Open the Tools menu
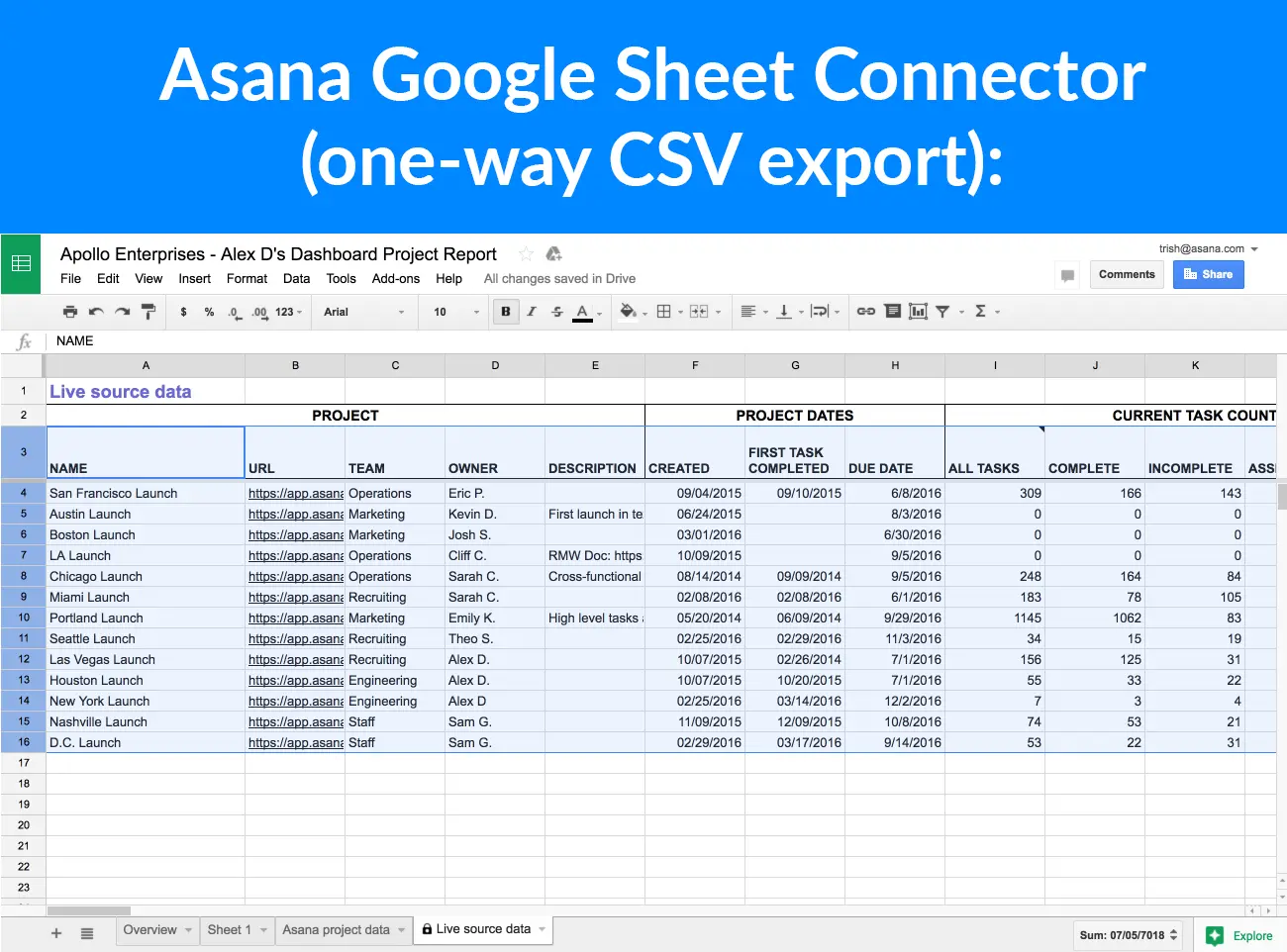 [x=341, y=279]
